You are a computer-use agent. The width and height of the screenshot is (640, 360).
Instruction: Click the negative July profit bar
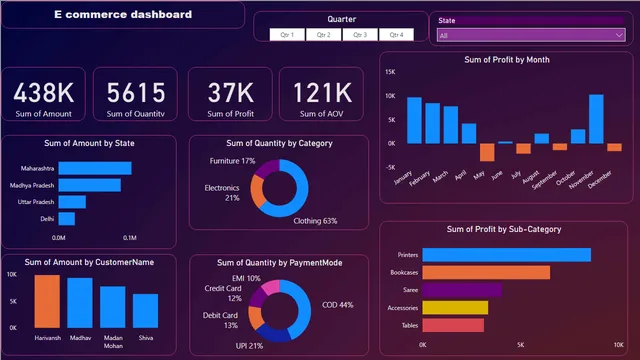point(523,149)
